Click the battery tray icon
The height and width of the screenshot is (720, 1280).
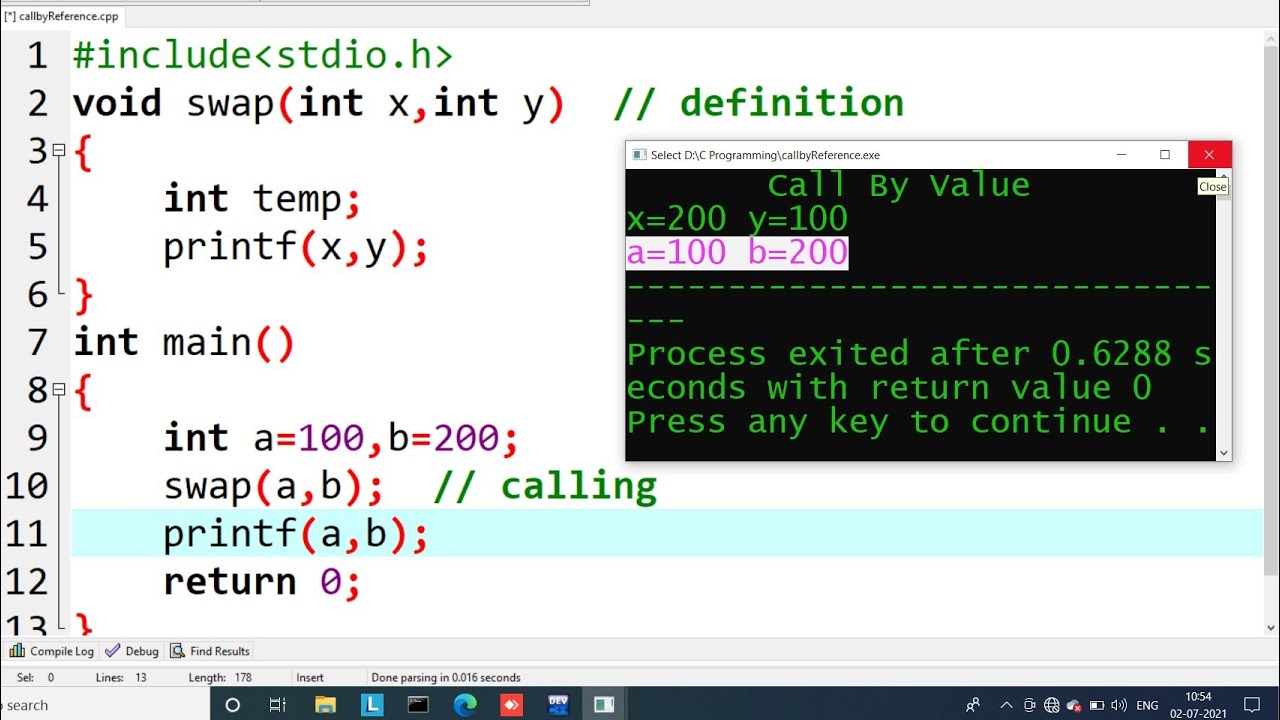1096,705
